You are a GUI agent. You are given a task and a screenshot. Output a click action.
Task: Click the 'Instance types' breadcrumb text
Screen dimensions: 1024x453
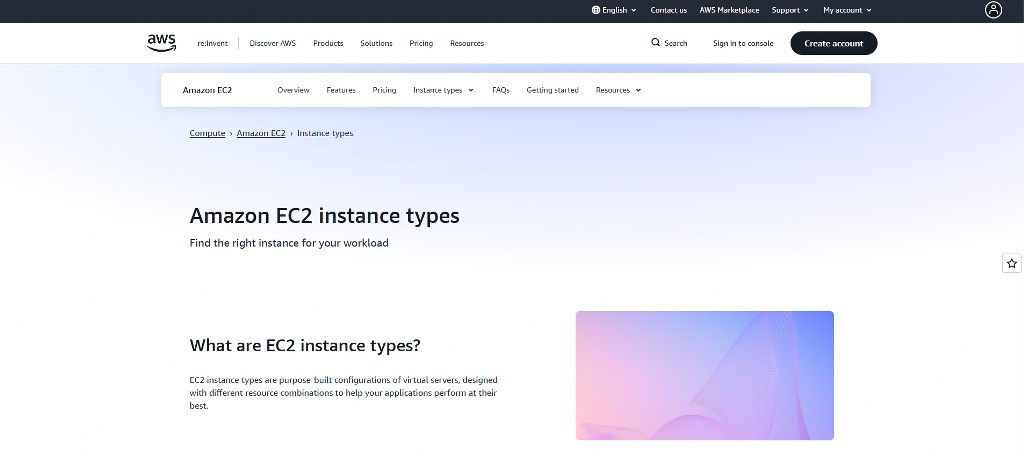click(325, 133)
